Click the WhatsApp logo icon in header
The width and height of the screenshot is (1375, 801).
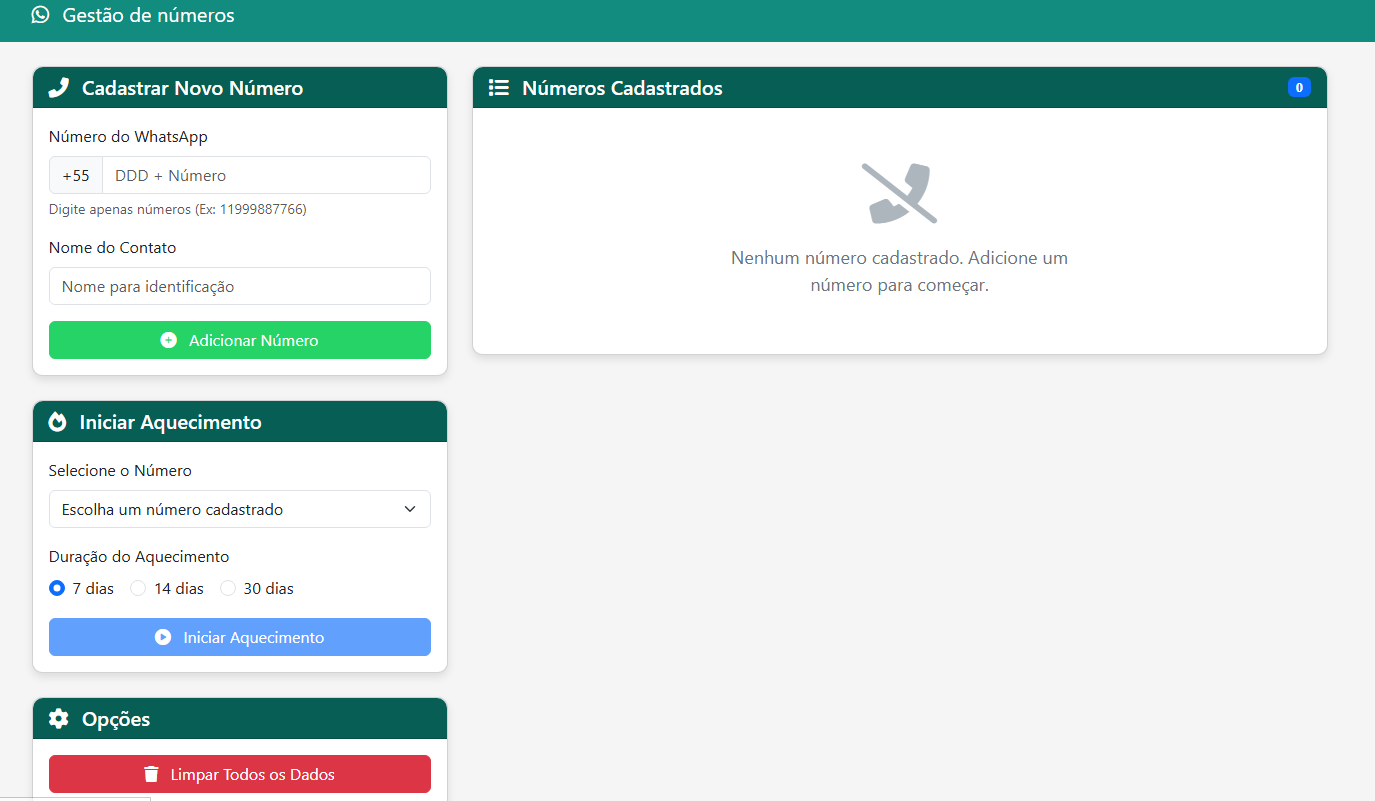[x=40, y=15]
